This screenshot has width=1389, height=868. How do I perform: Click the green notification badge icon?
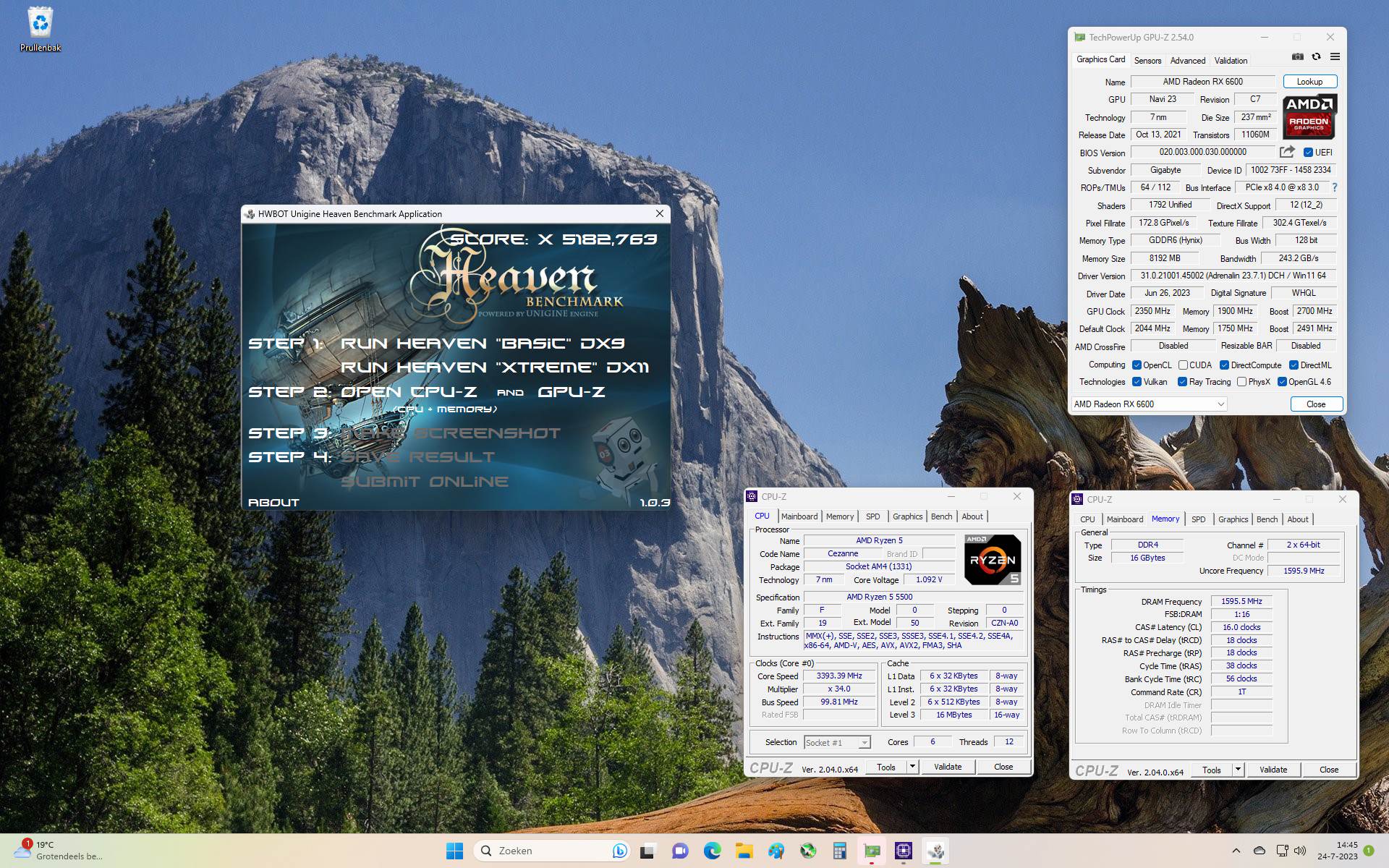[1369, 851]
